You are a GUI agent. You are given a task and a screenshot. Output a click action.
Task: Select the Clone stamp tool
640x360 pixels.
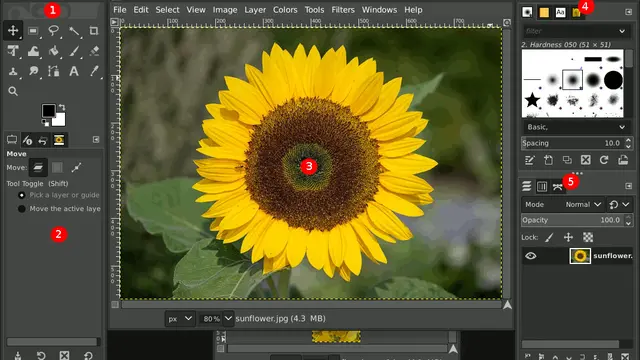13,71
